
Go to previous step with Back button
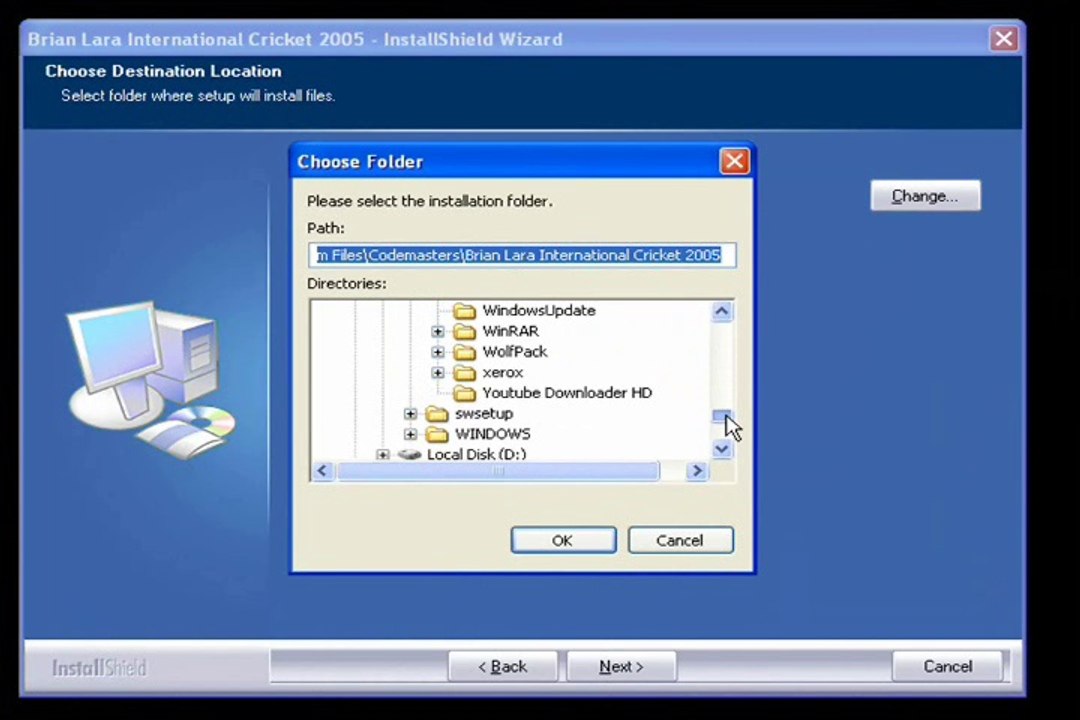coord(503,667)
